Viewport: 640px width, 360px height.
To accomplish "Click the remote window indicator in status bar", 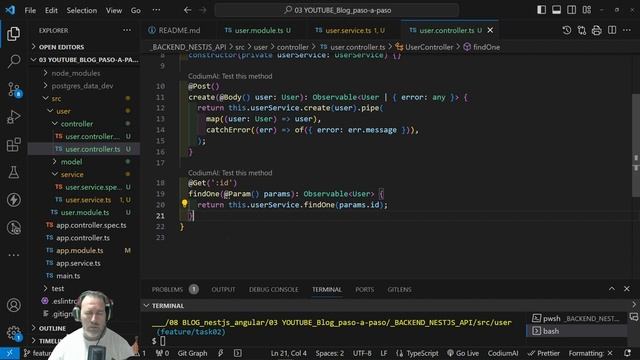I will pos(9,353).
